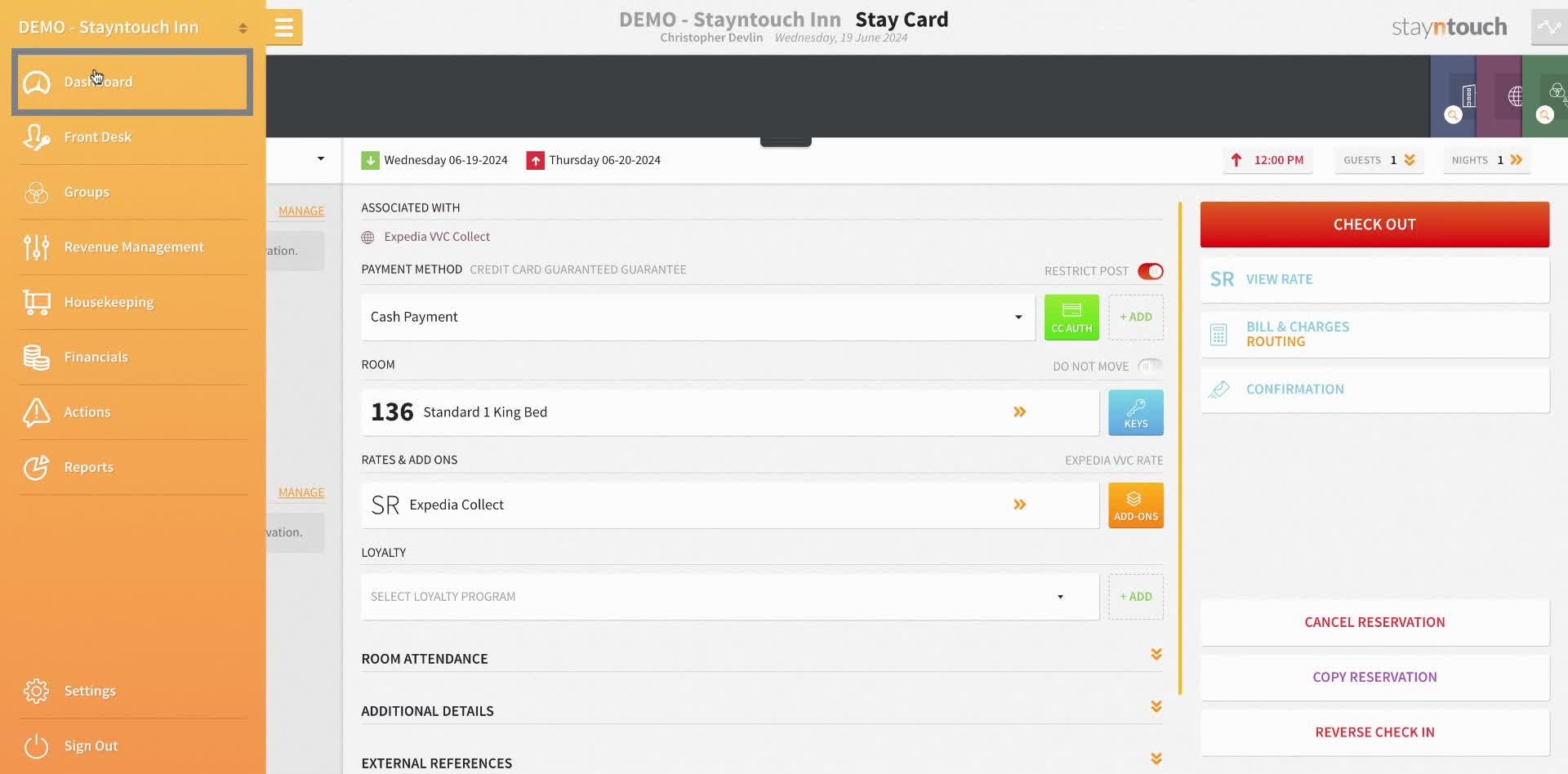Open the Guests count dropdown
Screen dimensions: 1568x774
coord(1379,160)
